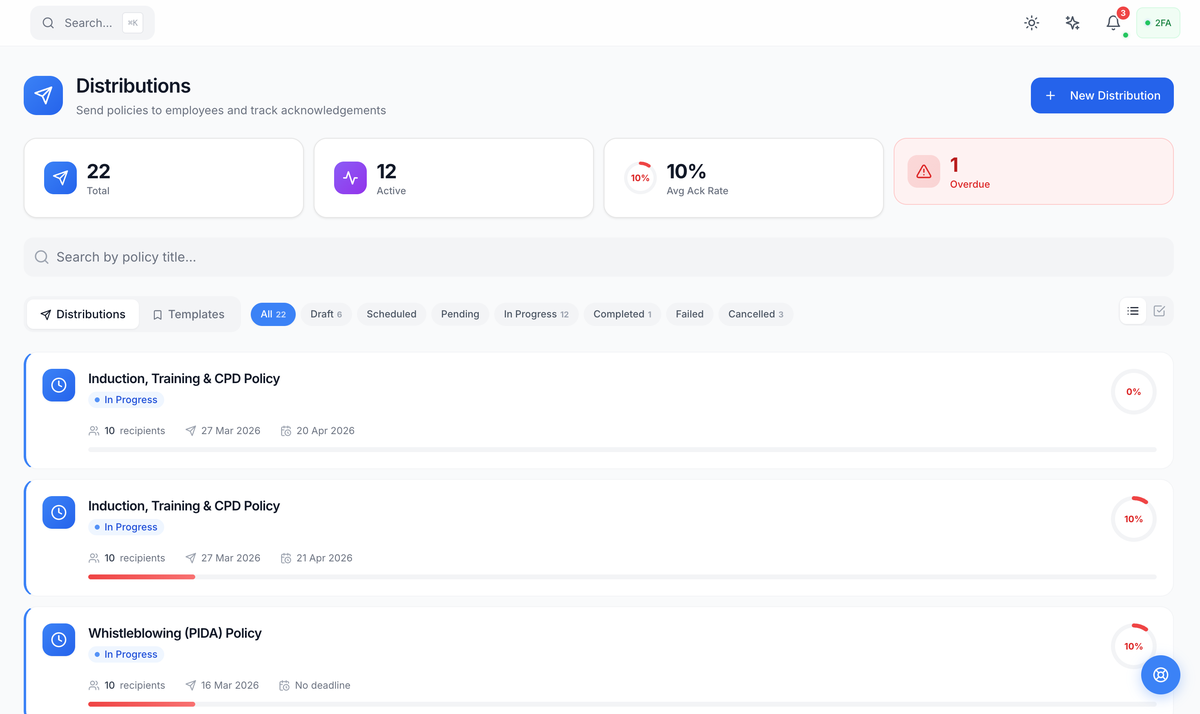Filter by Cancelled distributions
The width and height of the screenshot is (1200, 714).
[x=755, y=314]
